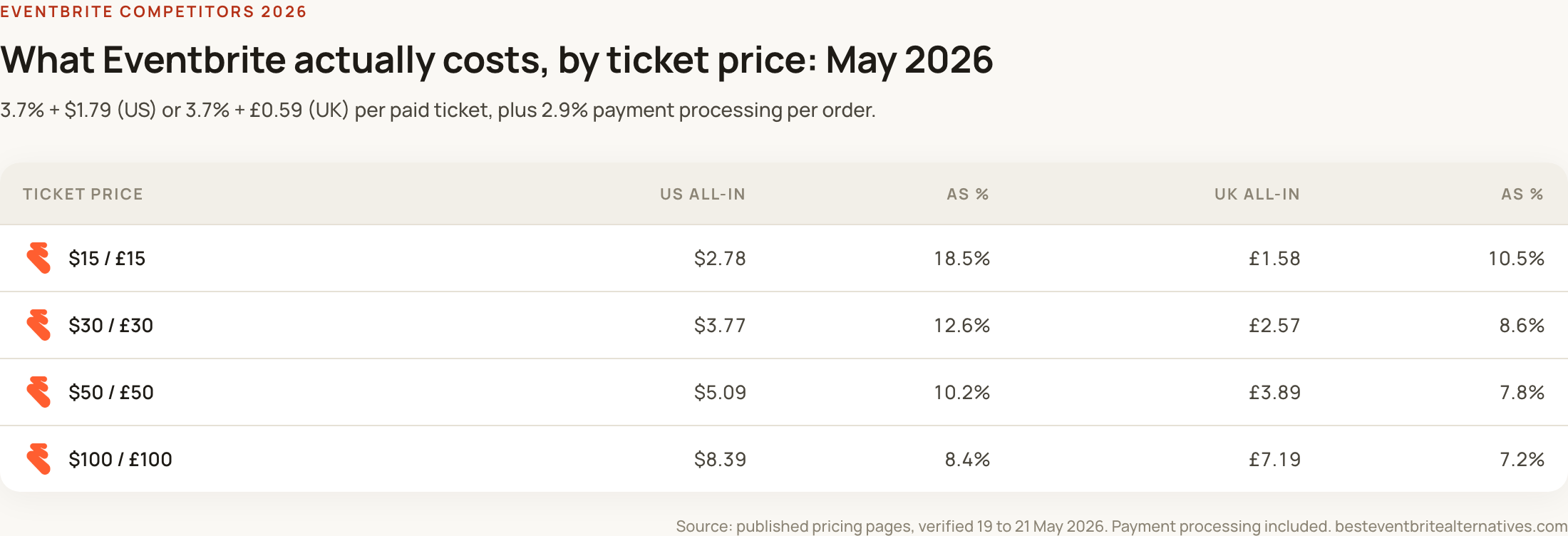Select the UK All-In column header
The width and height of the screenshot is (1568, 536).
[x=1257, y=194]
